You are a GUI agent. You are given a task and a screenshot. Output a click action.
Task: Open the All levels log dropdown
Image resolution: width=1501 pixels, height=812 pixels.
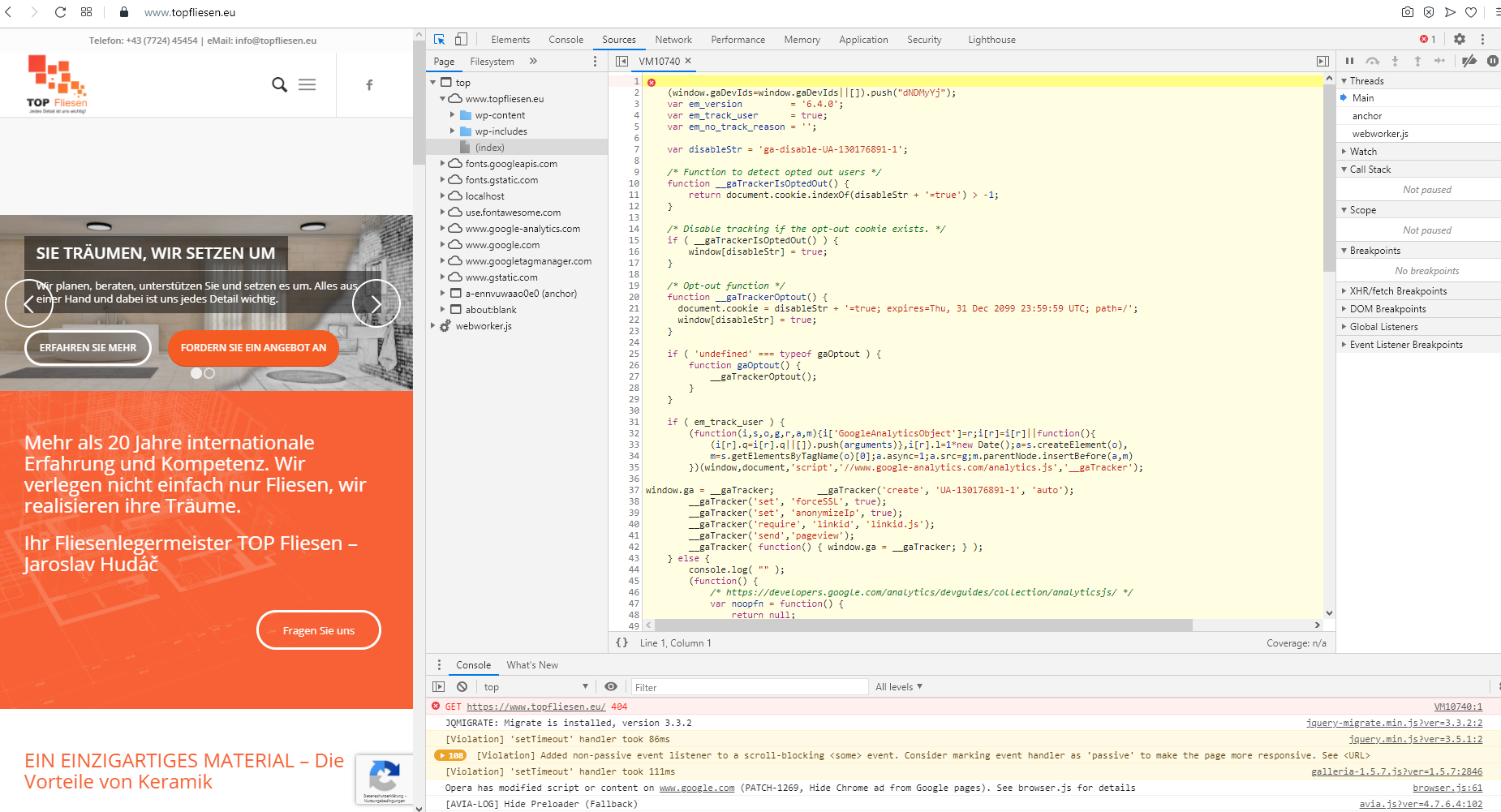click(x=899, y=686)
